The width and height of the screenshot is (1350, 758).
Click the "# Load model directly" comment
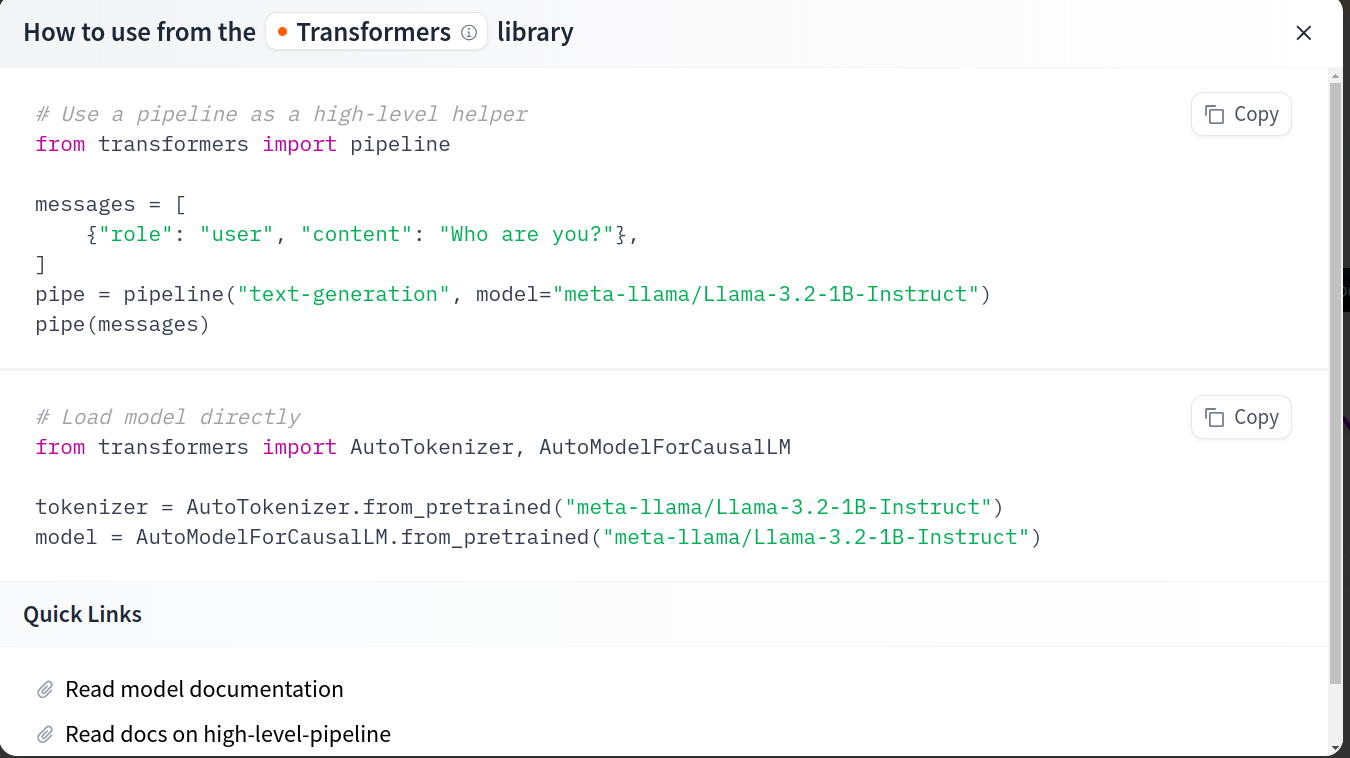pyautogui.click(x=168, y=417)
